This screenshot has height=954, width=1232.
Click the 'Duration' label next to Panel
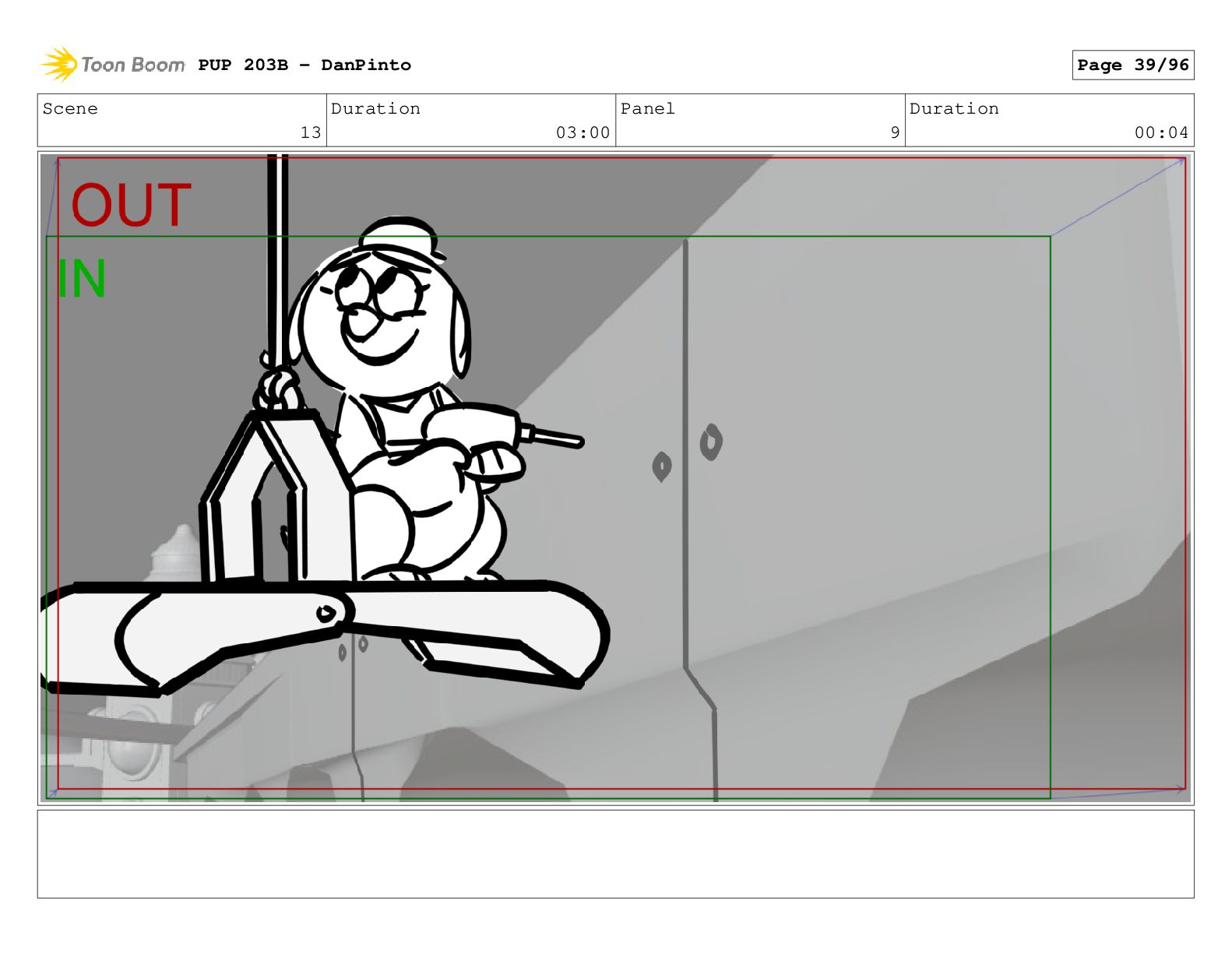pos(954,109)
